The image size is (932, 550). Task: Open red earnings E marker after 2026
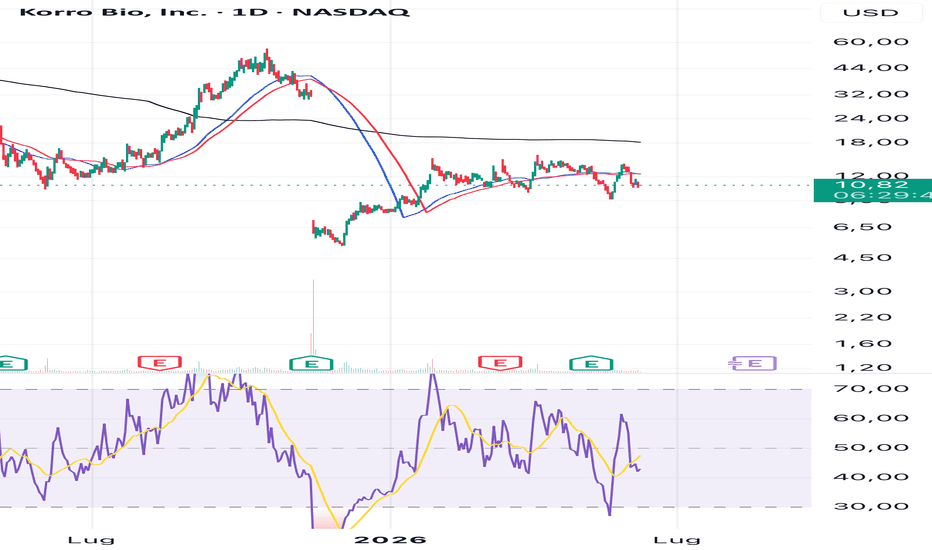coord(500,363)
